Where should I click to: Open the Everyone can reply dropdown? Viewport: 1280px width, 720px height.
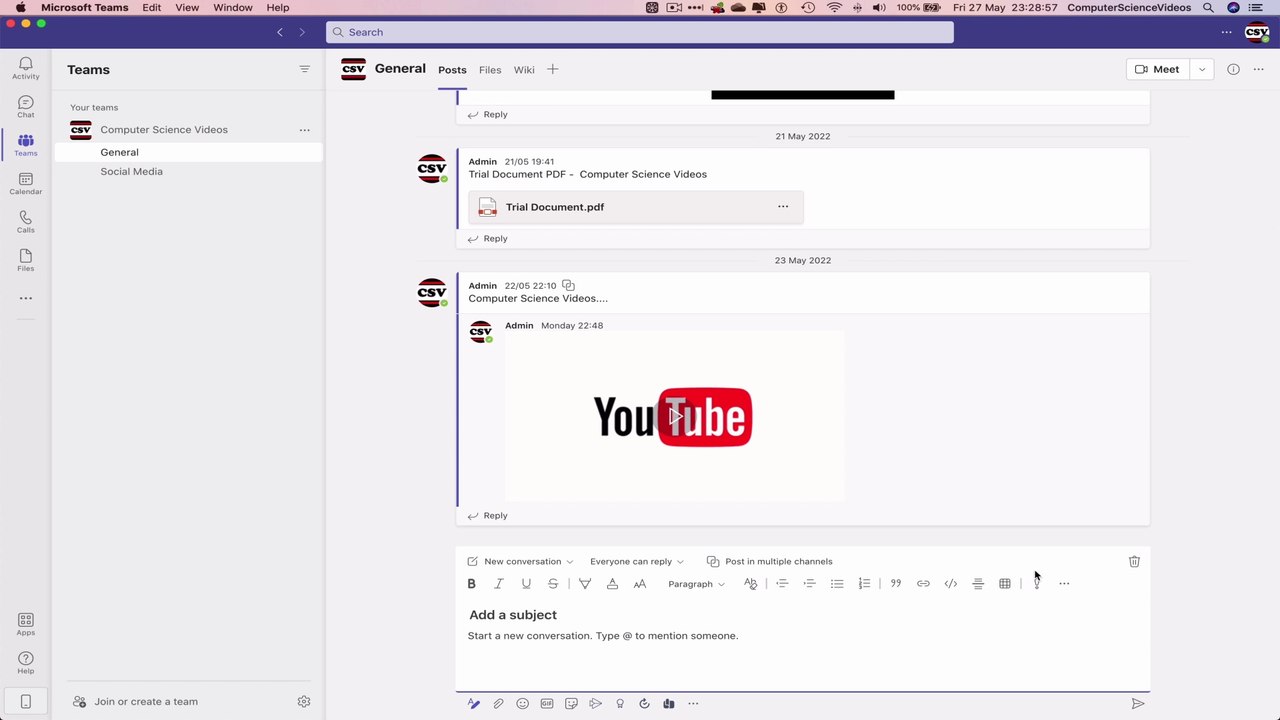coord(637,562)
